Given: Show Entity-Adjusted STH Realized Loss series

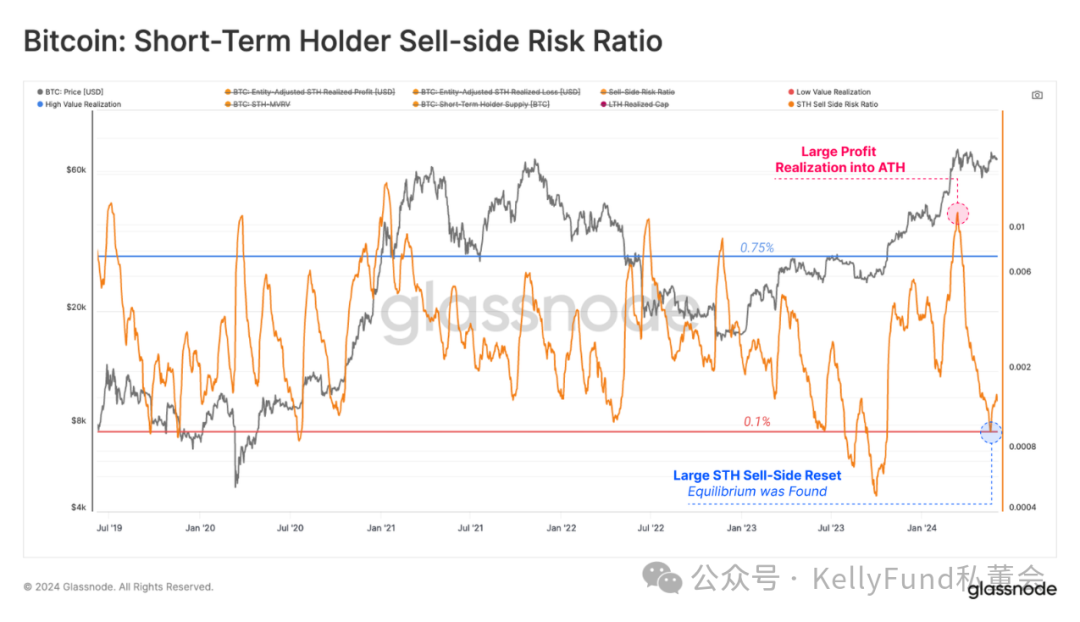Looking at the screenshot, I should point(497,92).
